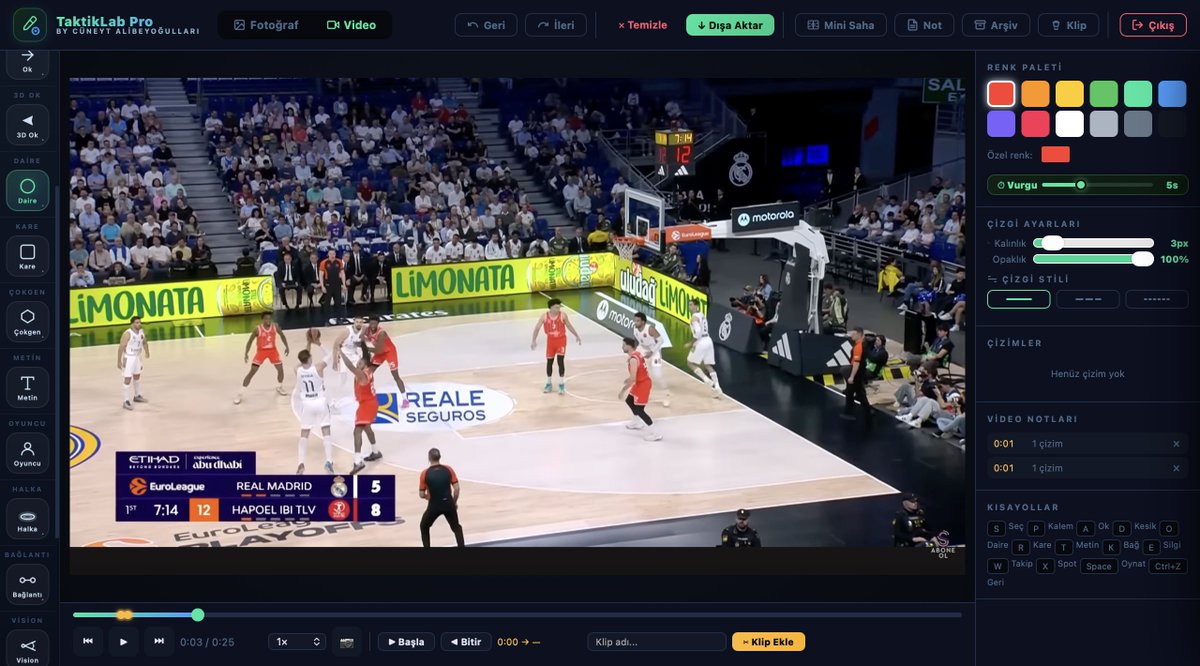Pick the red color swatch
This screenshot has width=1200, height=666.
pos(1001,94)
